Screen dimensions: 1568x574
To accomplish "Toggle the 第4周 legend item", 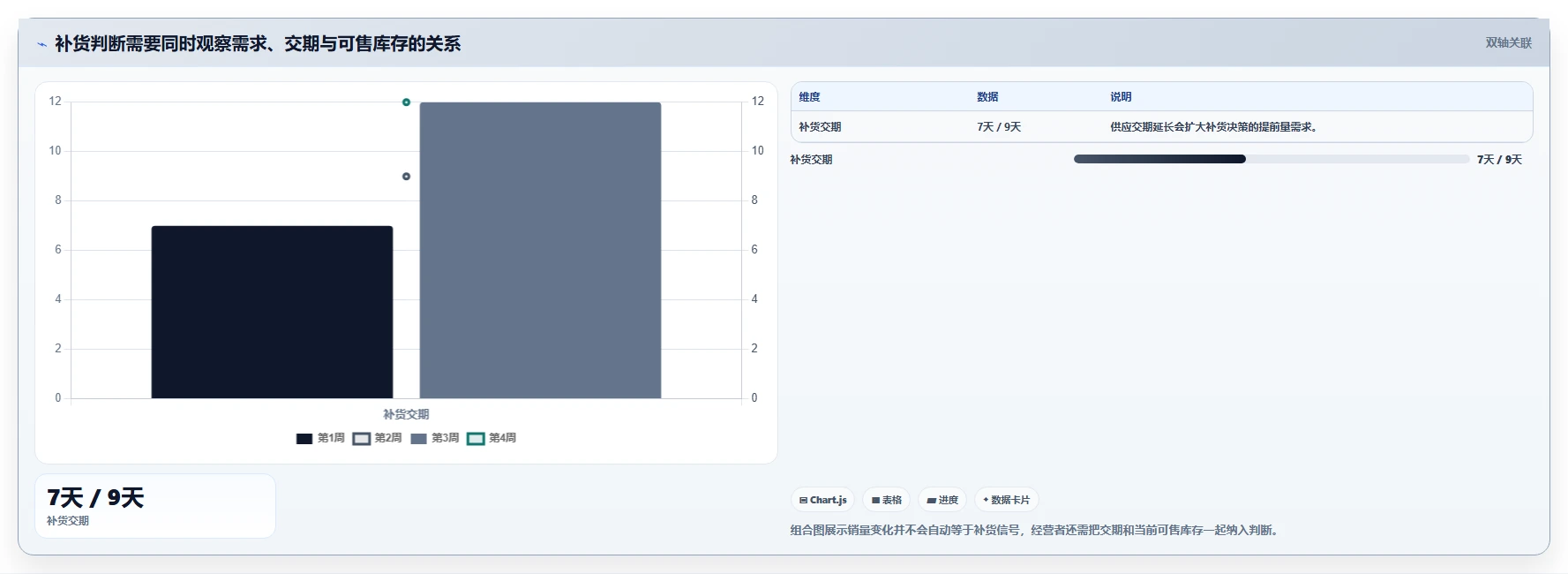I will pyautogui.click(x=491, y=438).
